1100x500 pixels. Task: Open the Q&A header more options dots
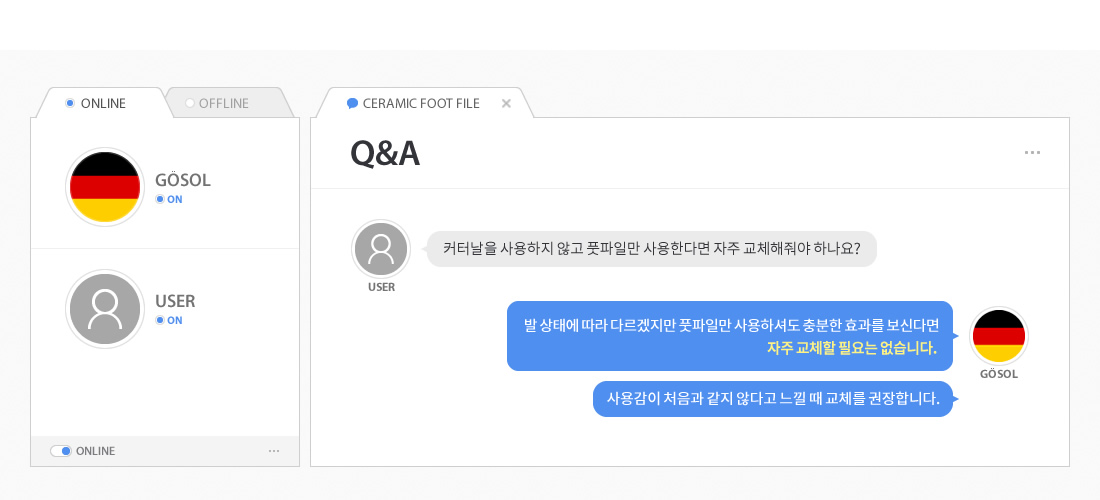click(1033, 153)
